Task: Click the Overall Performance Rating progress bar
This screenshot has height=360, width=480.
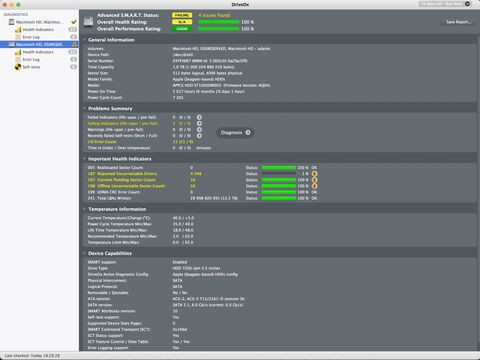Action: [219, 29]
